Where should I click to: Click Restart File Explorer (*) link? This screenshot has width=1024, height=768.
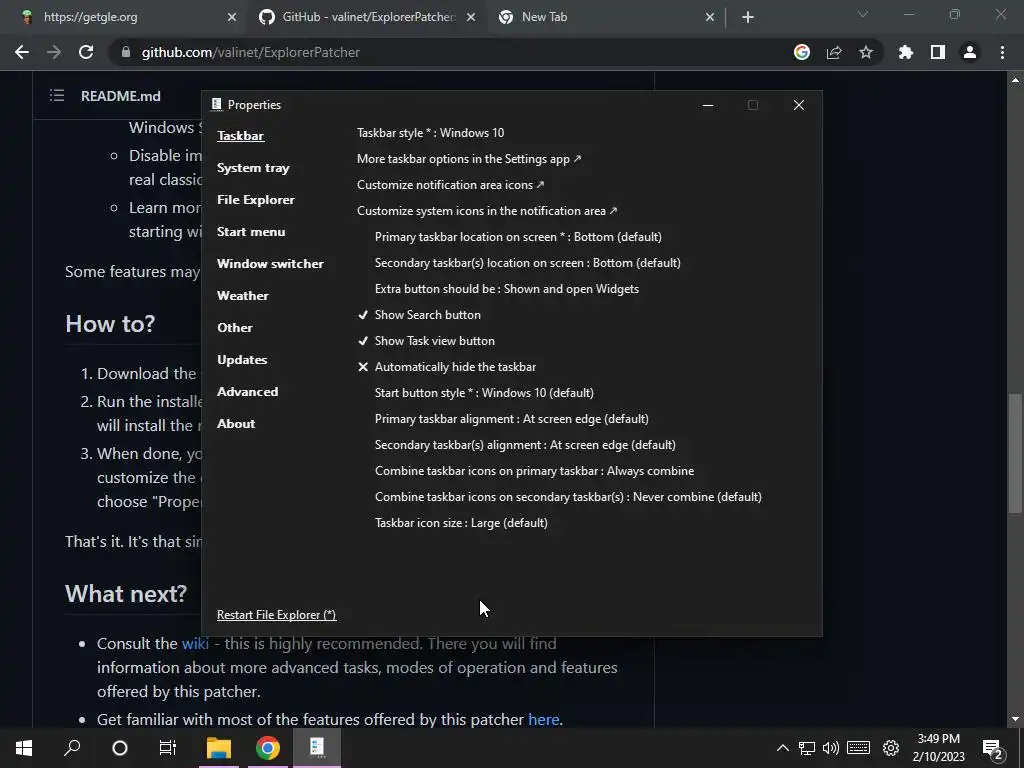276,615
